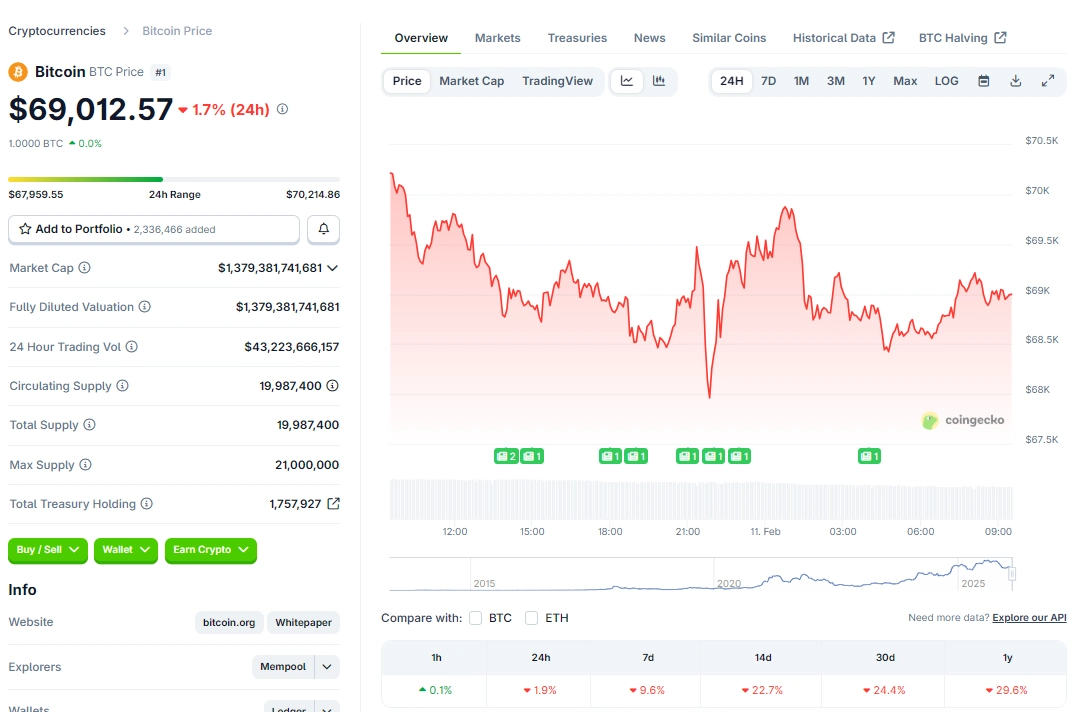1092x712 pixels.
Task: Enable the BTC comparison checkbox
Action: (x=475, y=618)
